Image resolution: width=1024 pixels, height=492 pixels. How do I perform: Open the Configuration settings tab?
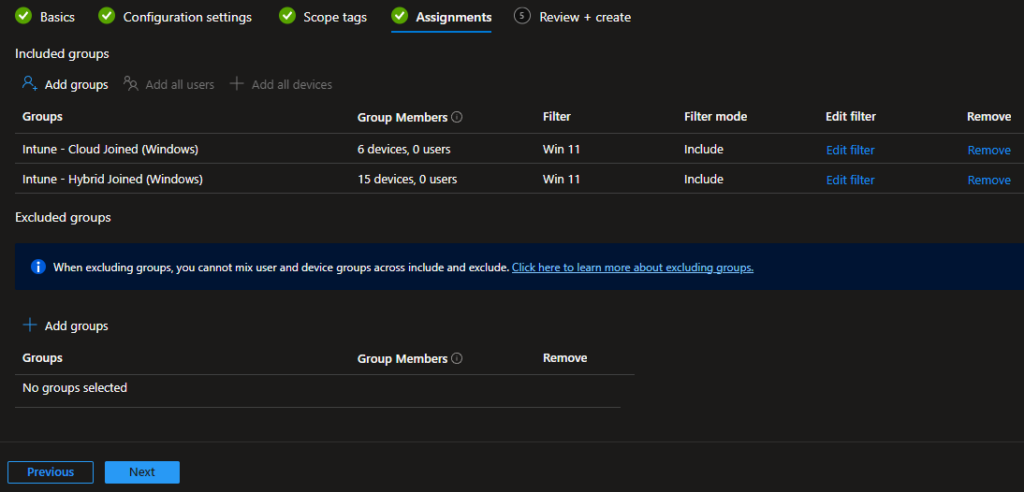pyautogui.click(x=187, y=17)
